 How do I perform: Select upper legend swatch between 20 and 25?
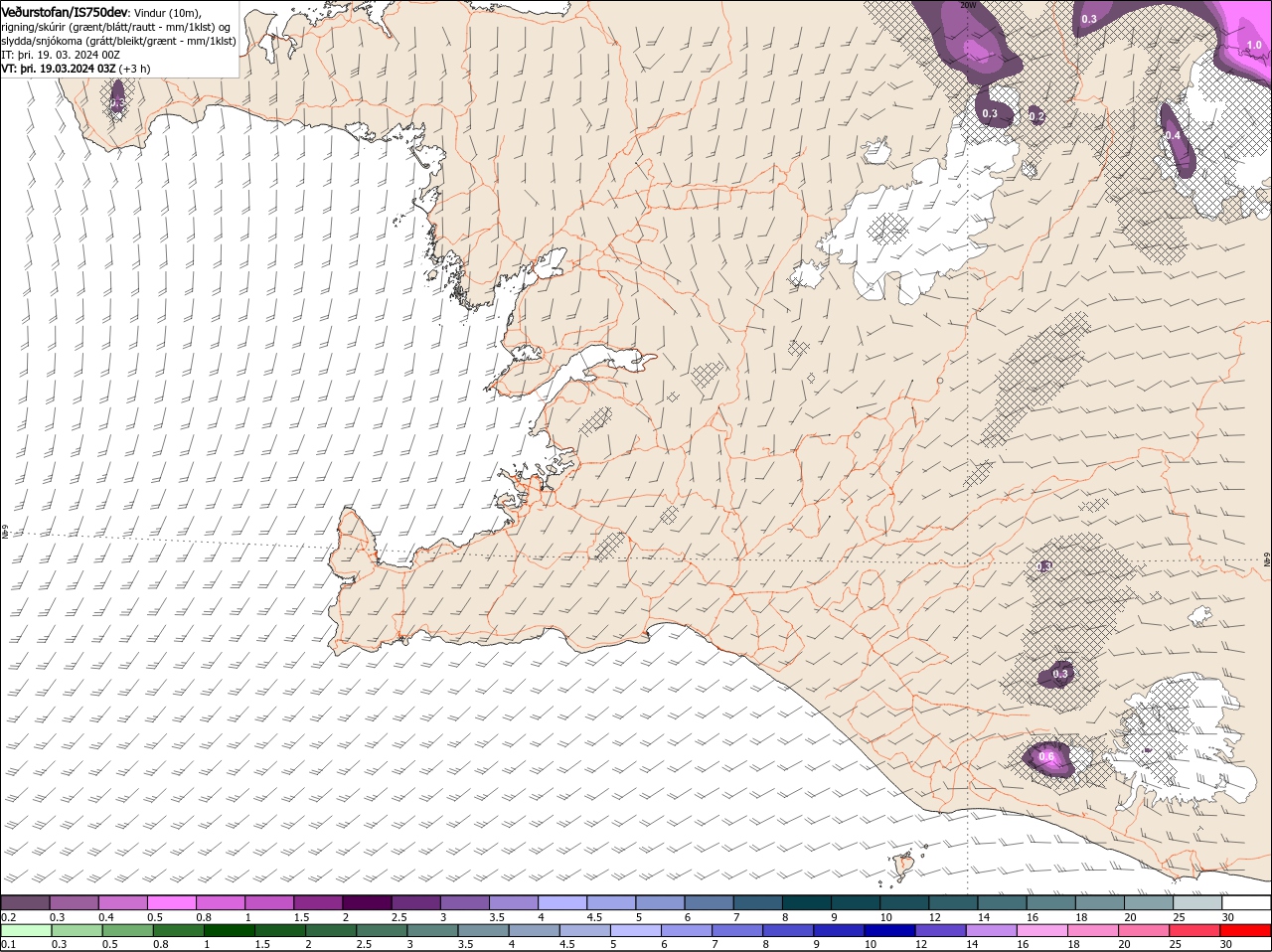(x=1149, y=902)
